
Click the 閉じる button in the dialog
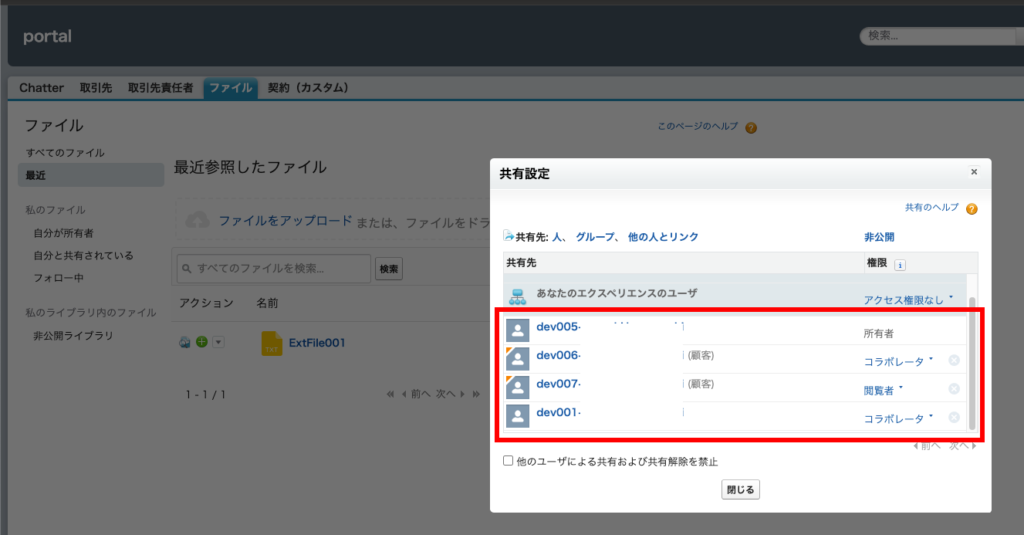click(x=741, y=490)
